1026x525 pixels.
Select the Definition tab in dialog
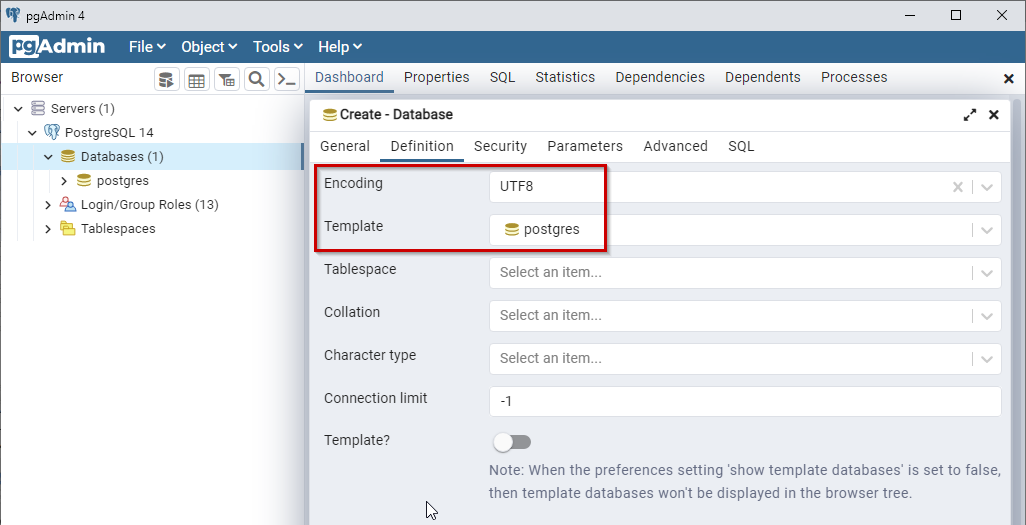[x=422, y=146]
